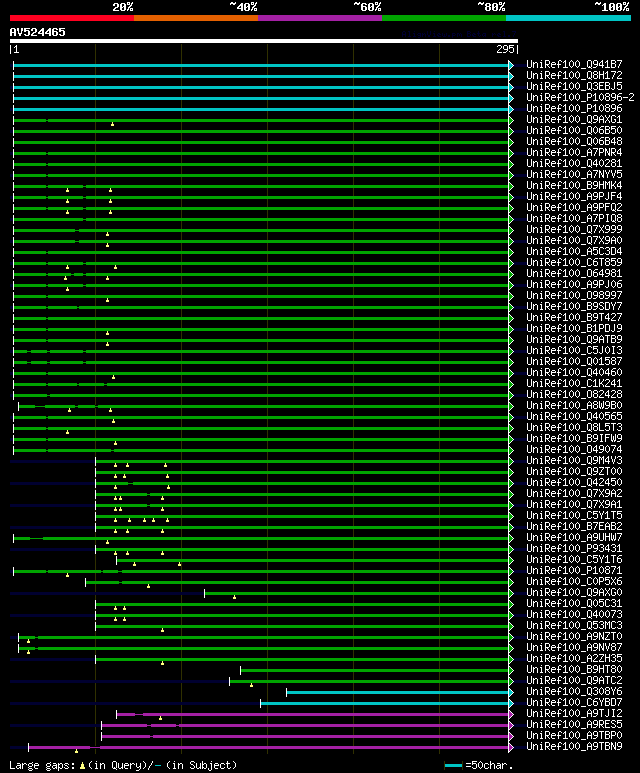640x773 pixels.
Task: Click the UniRef100_A9TJI2 label
Action: point(574,713)
